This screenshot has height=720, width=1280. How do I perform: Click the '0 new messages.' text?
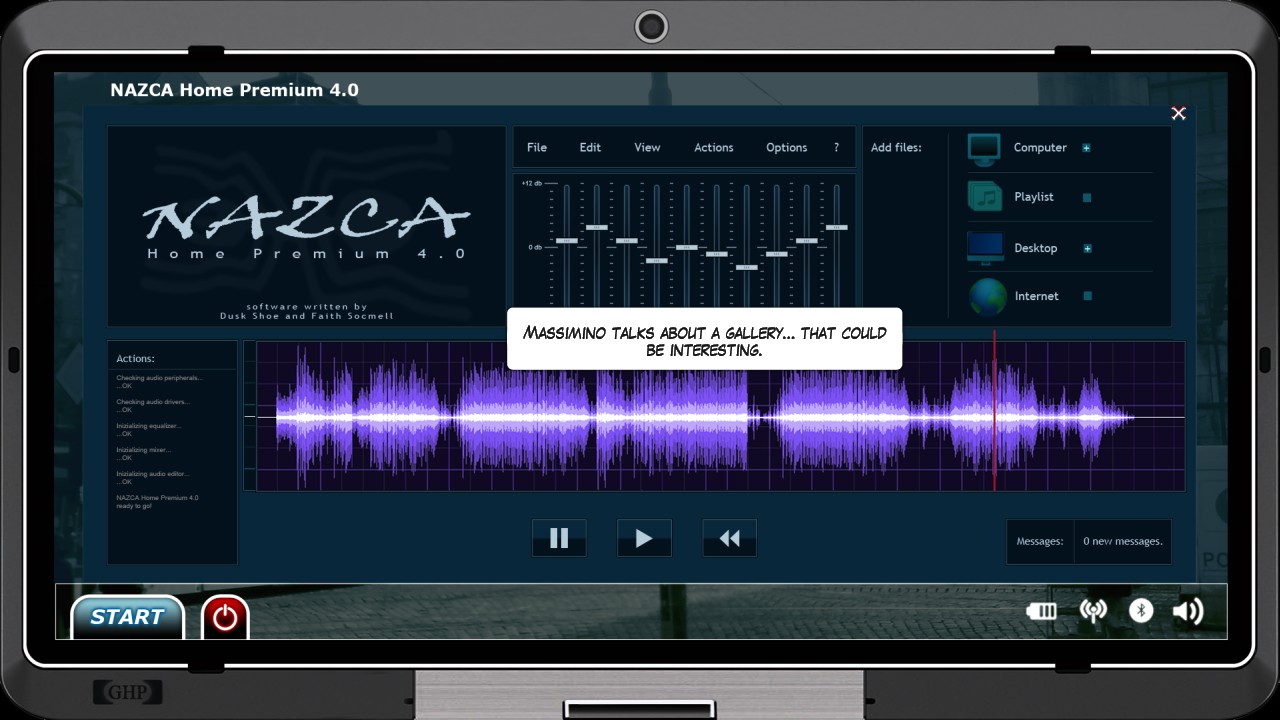1123,541
